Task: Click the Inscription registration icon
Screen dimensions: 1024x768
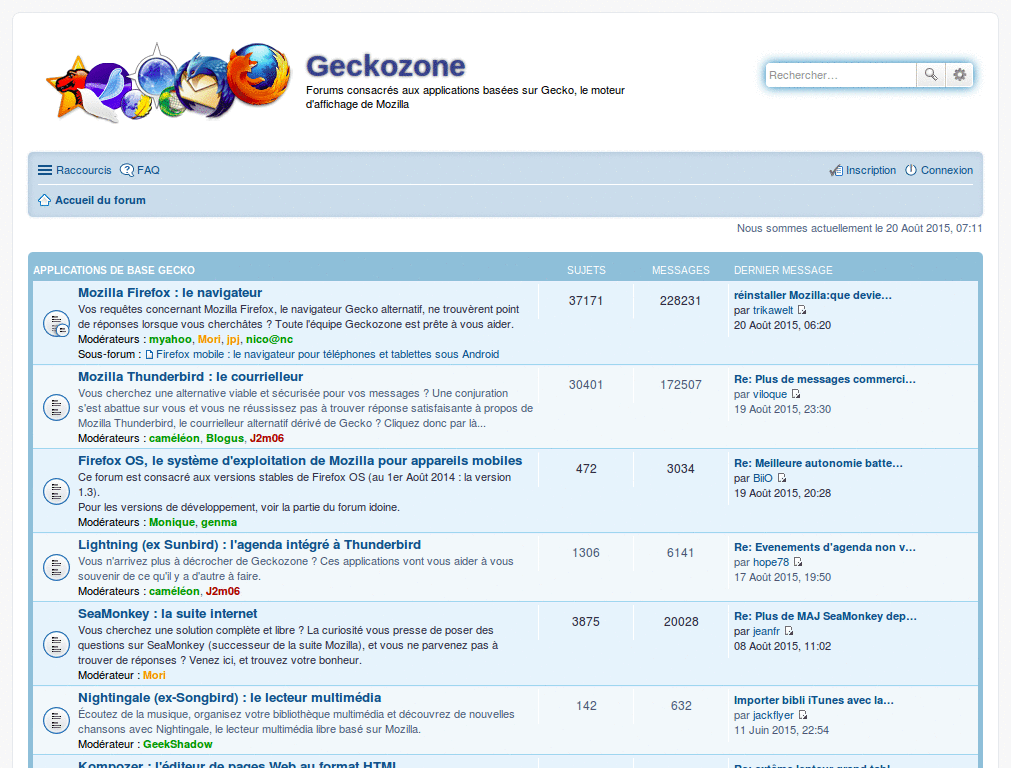Action: 836,170
